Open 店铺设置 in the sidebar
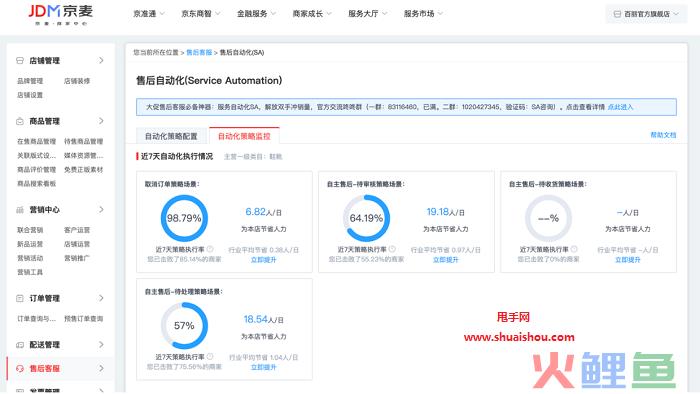This screenshot has width=700, height=394. 30,95
